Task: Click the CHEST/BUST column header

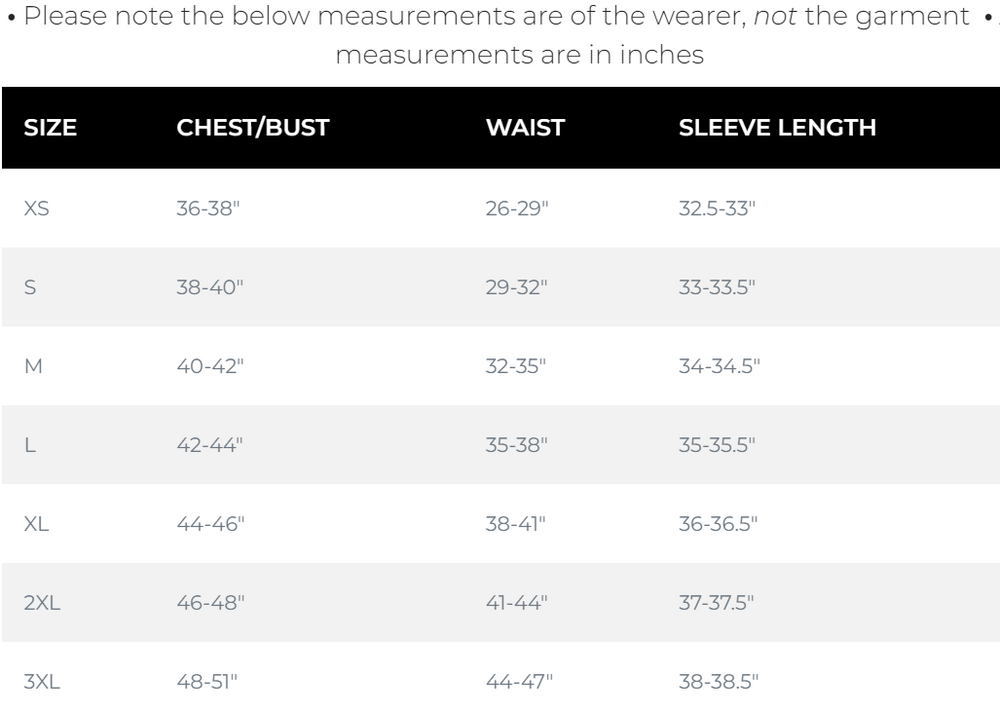Action: coord(253,128)
